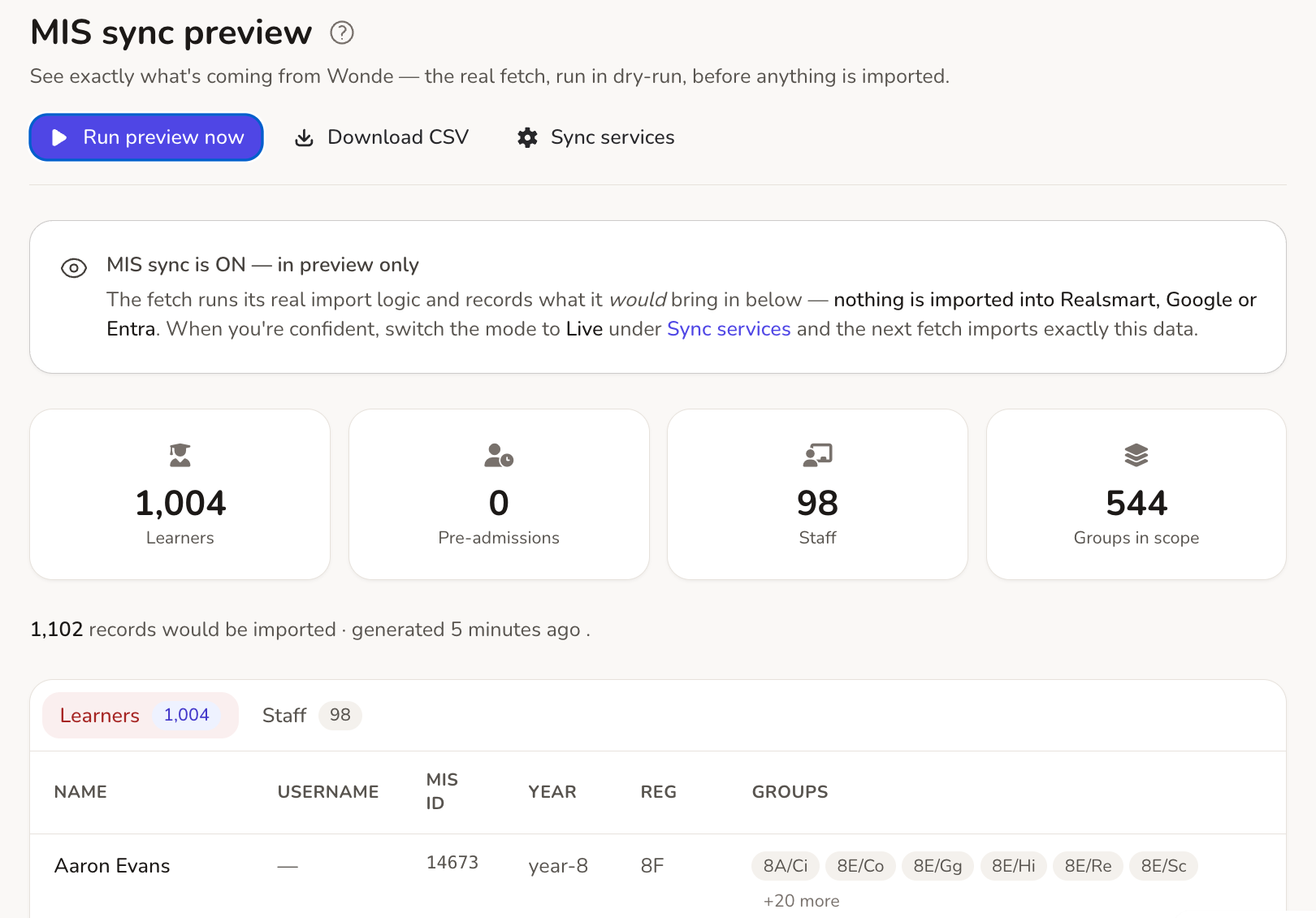Click the Sync services gear icon

[527, 137]
